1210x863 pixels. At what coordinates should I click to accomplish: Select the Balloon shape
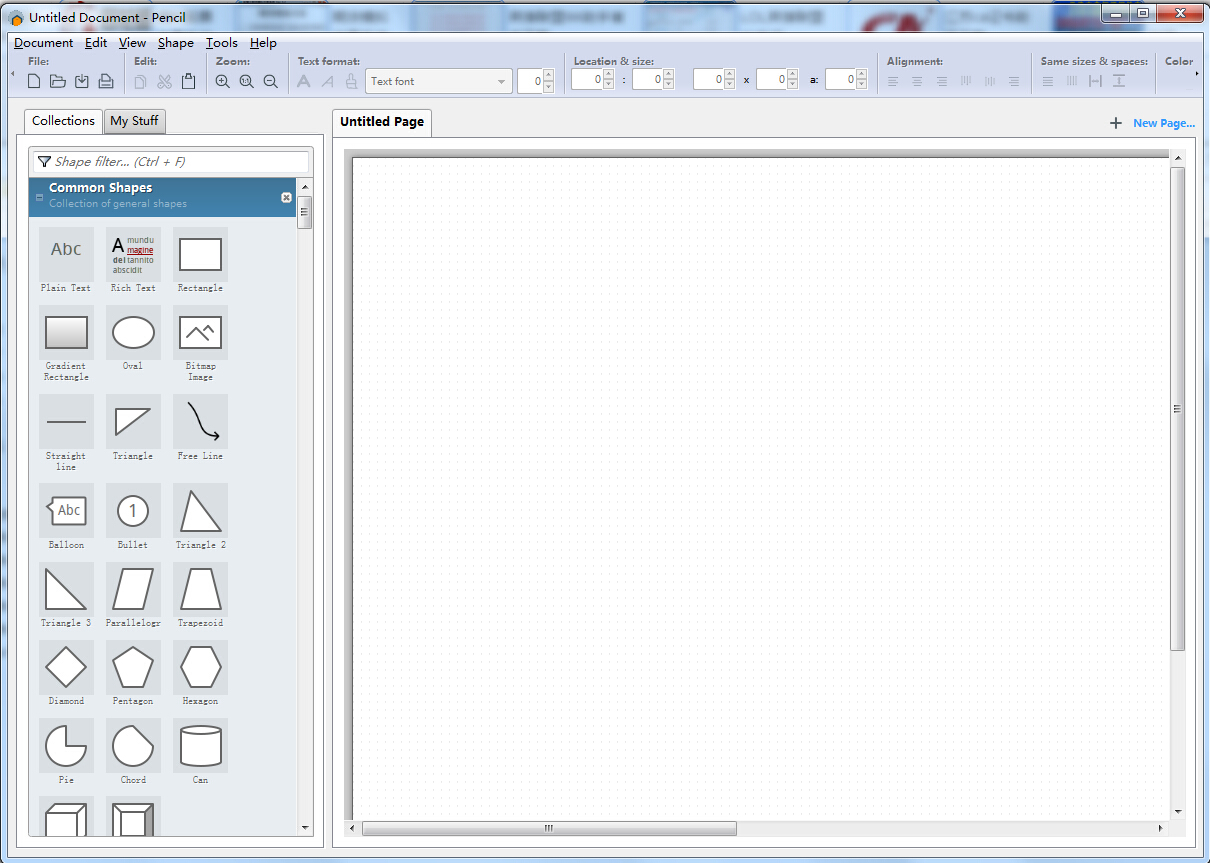[x=66, y=510]
